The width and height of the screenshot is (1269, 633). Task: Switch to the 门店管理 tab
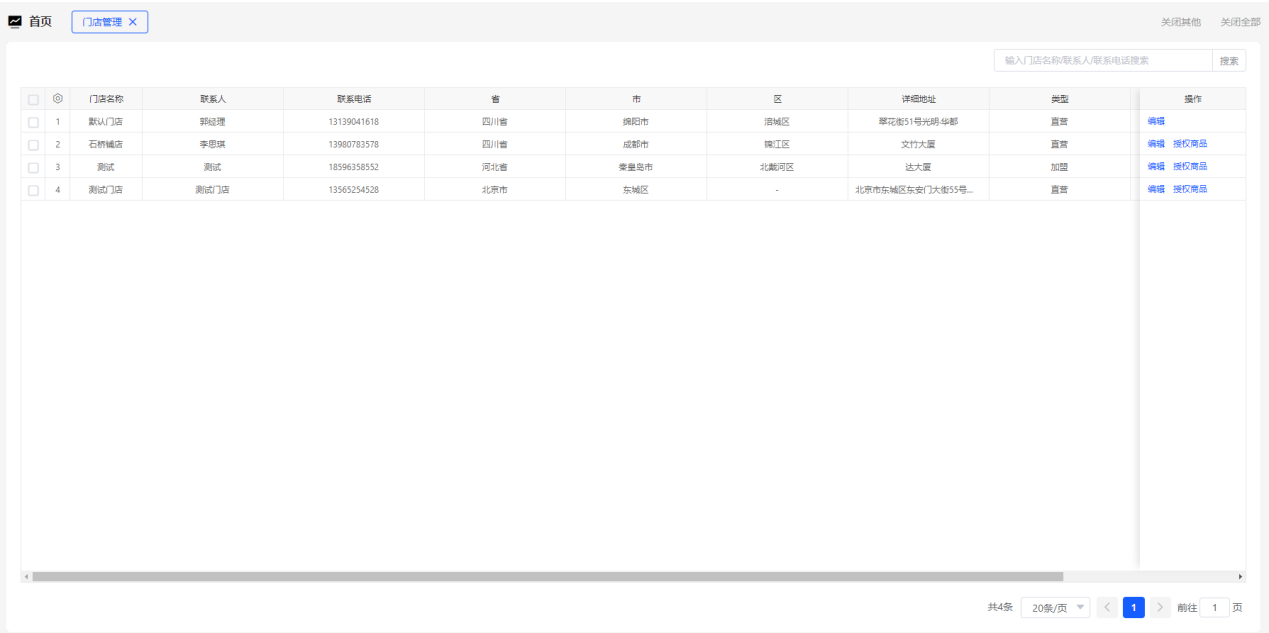[x=102, y=22]
